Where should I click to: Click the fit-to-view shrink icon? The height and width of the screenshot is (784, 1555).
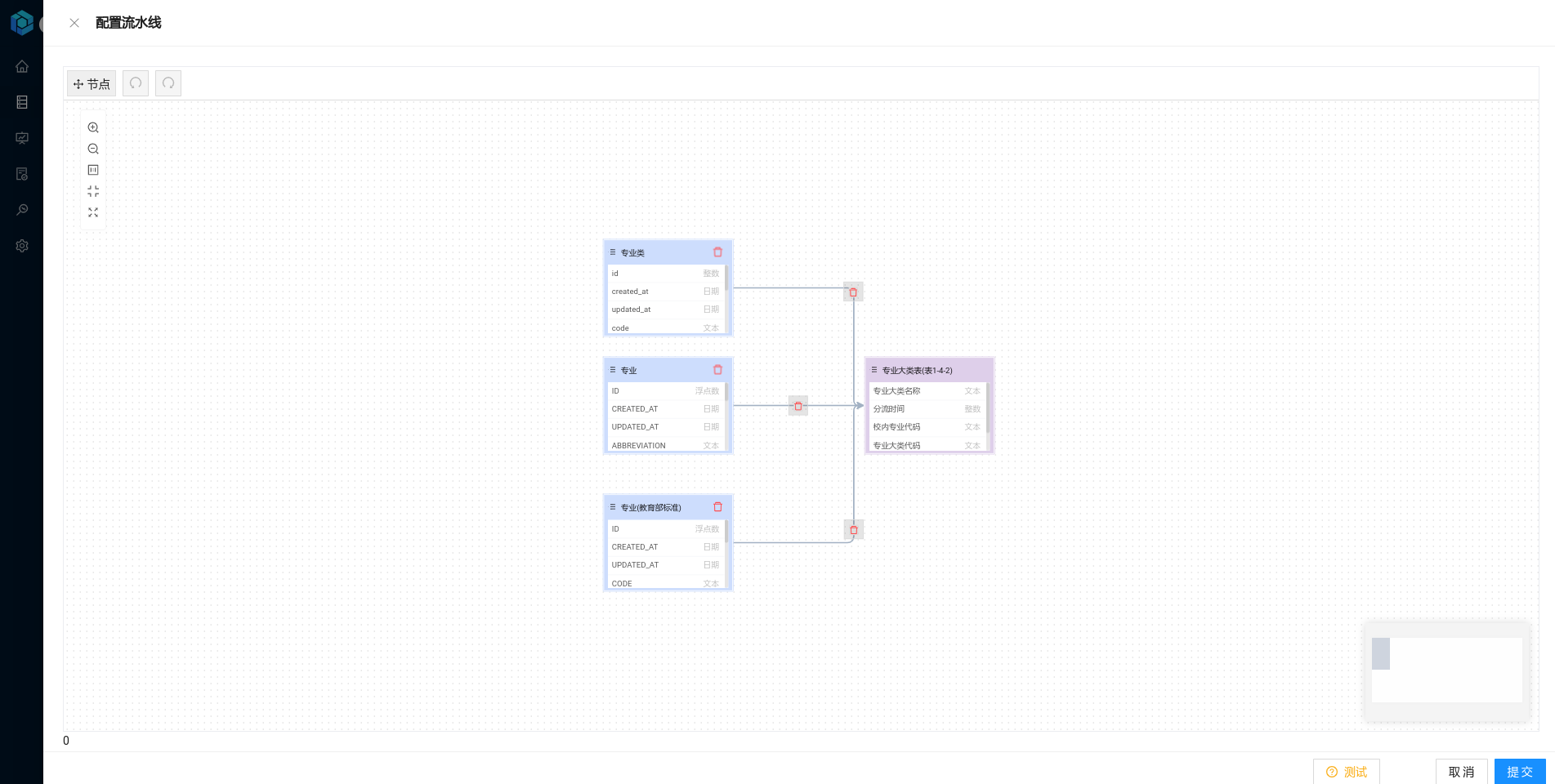[x=93, y=191]
